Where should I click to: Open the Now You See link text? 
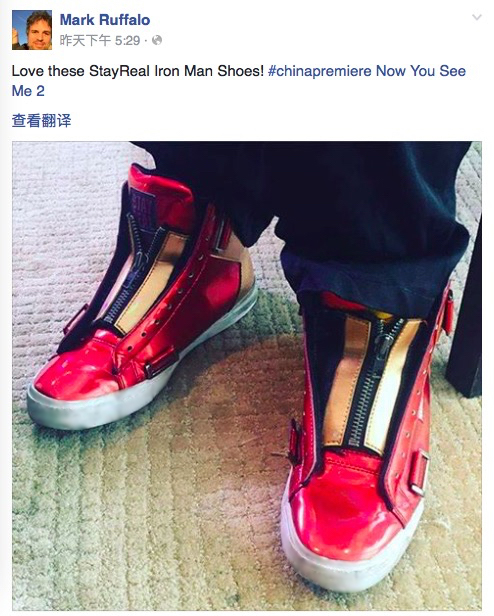tap(421, 71)
